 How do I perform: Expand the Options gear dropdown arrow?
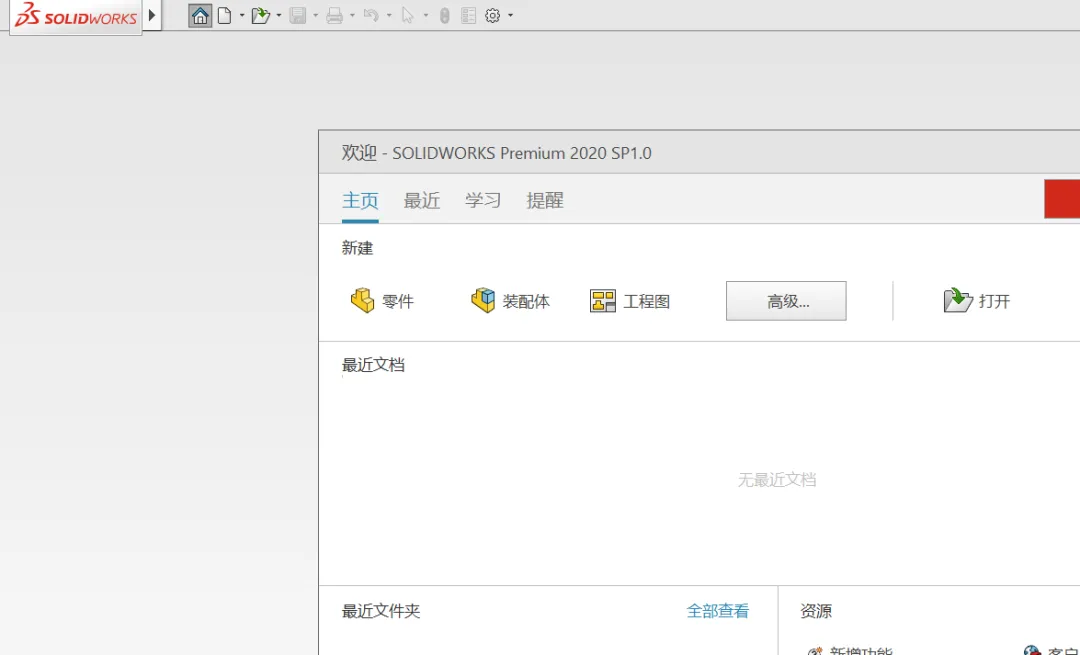(x=510, y=15)
